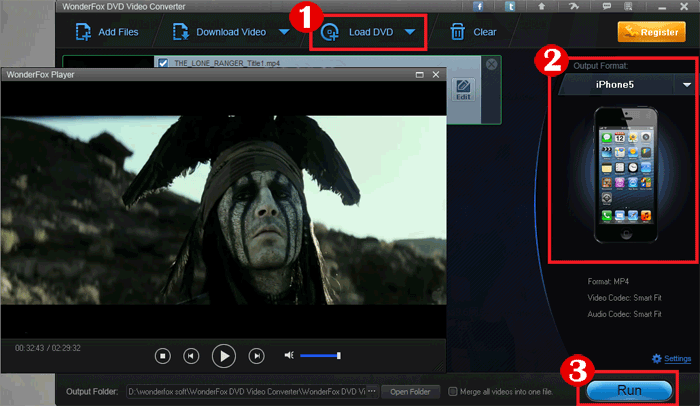The image size is (700, 406).
Task: Maximize the WonderFox Player window
Action: (x=420, y=75)
